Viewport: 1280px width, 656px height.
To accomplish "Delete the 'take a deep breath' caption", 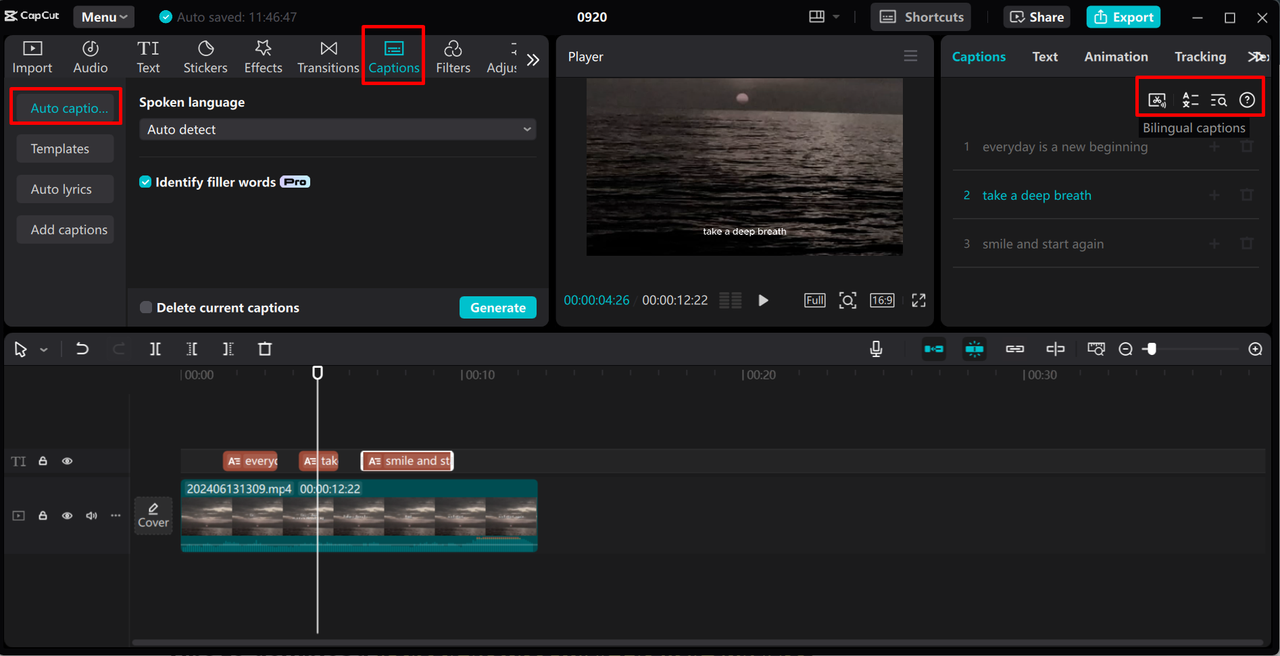I will [x=1247, y=195].
